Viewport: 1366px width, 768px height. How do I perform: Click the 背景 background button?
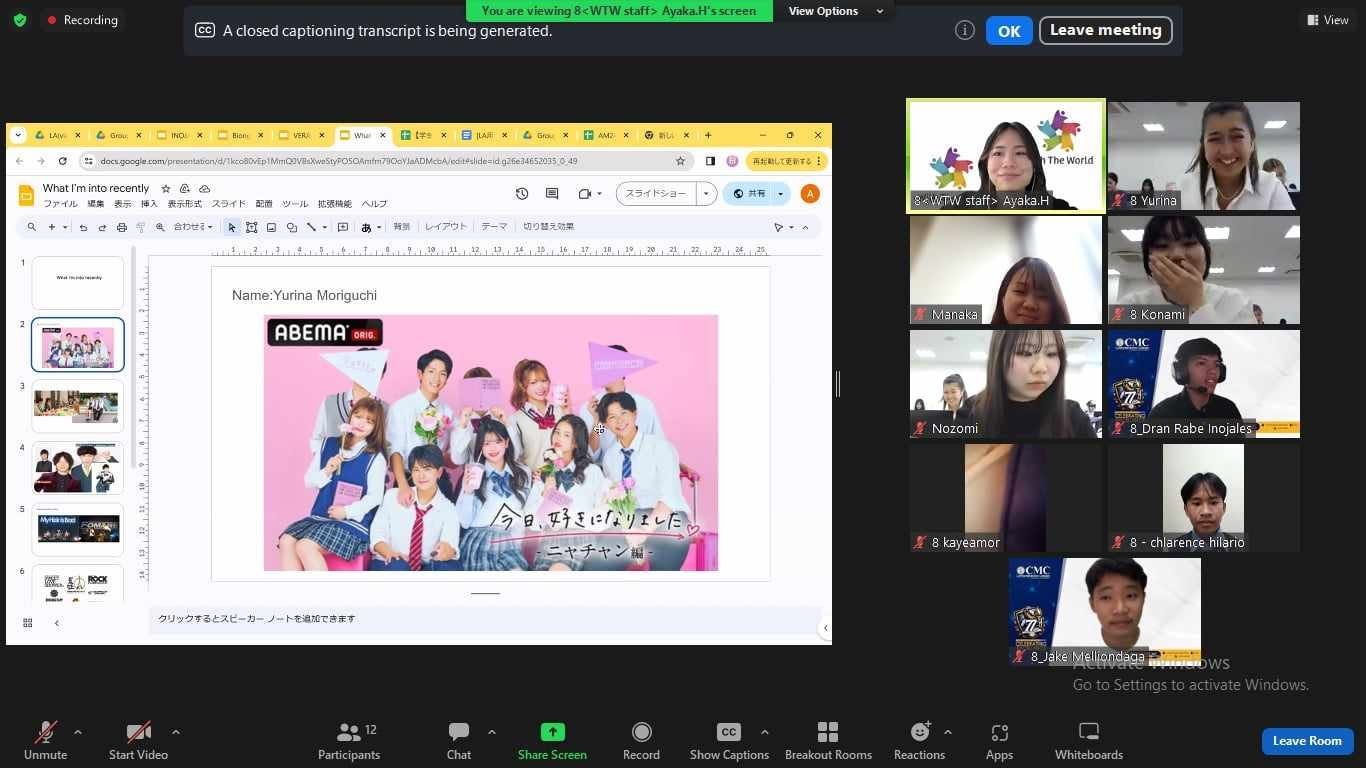click(401, 227)
